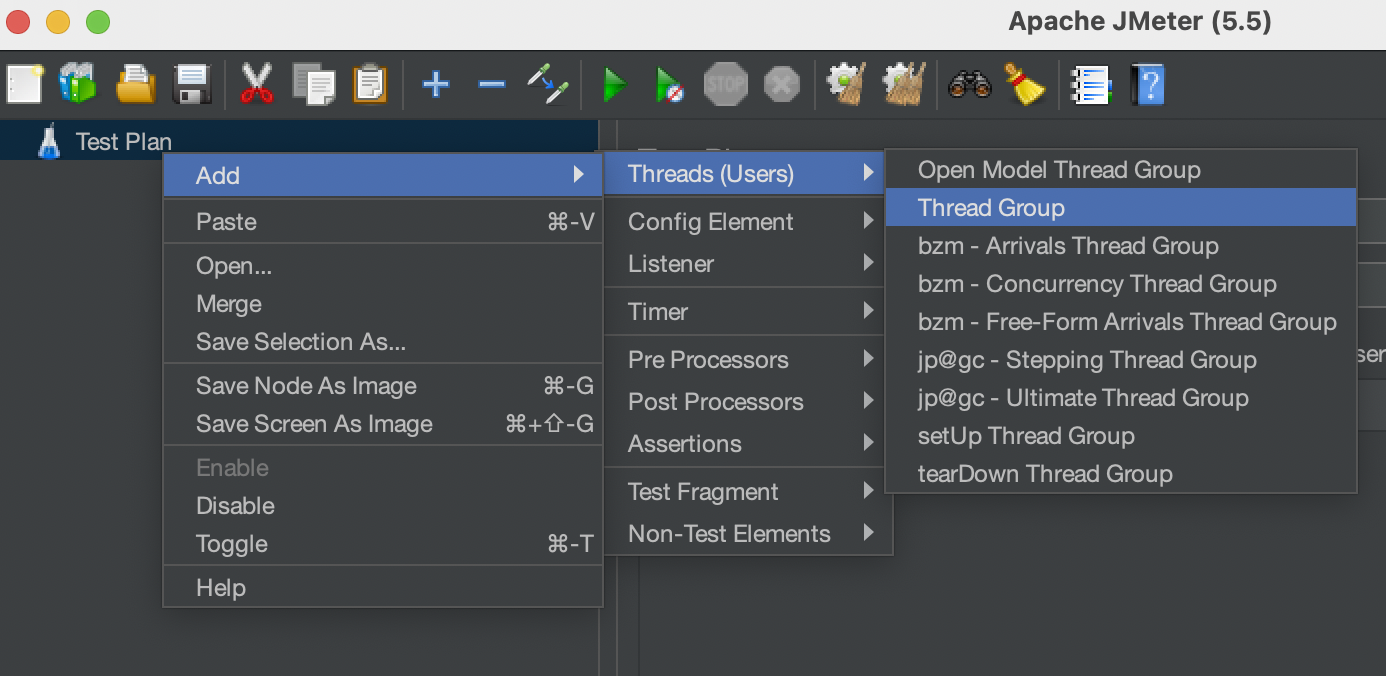This screenshot has height=676, width=1386.
Task: Choose Toggle from the context menu
Action: (383, 544)
